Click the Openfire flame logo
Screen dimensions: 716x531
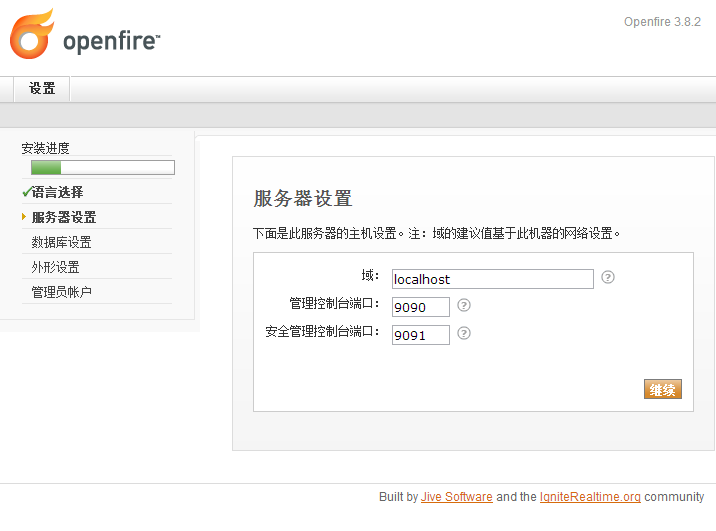pos(32,34)
